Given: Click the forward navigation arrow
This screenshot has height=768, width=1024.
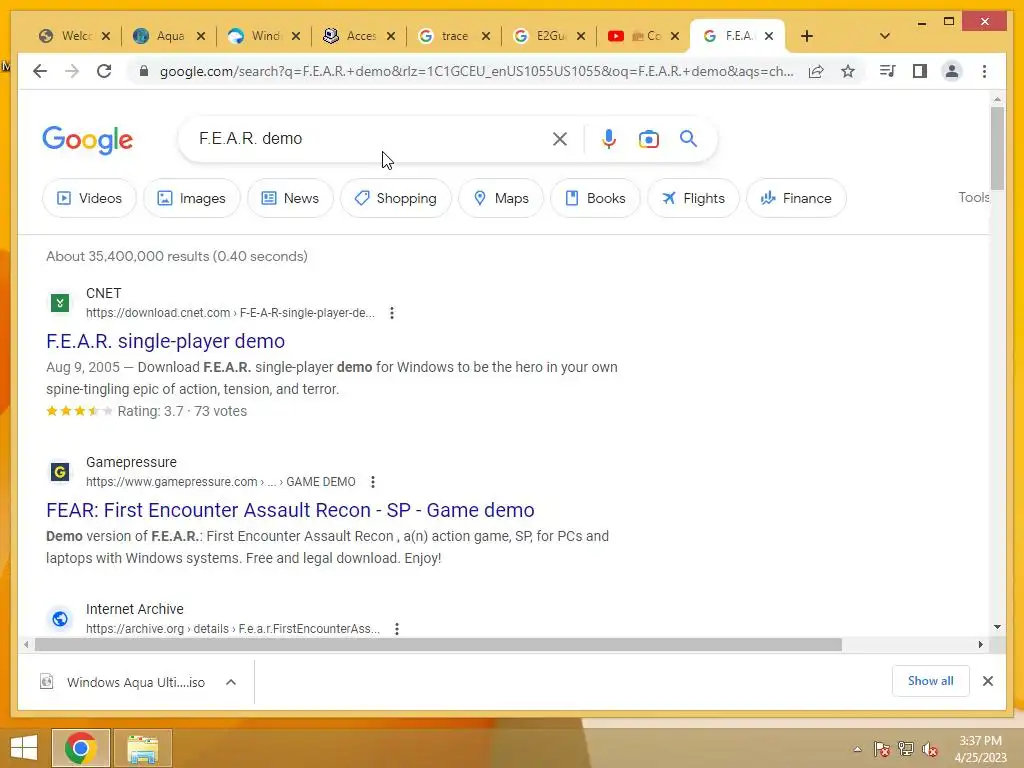Looking at the screenshot, I should coord(72,71).
